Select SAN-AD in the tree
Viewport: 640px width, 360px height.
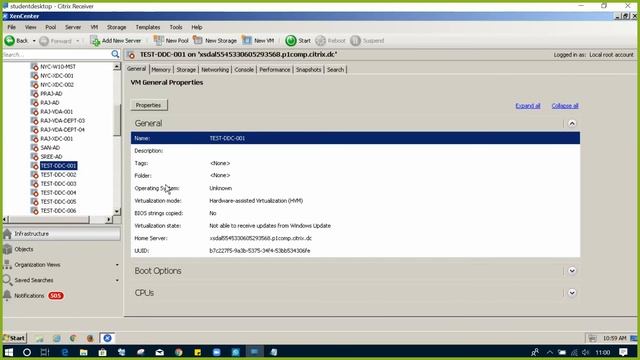point(50,147)
